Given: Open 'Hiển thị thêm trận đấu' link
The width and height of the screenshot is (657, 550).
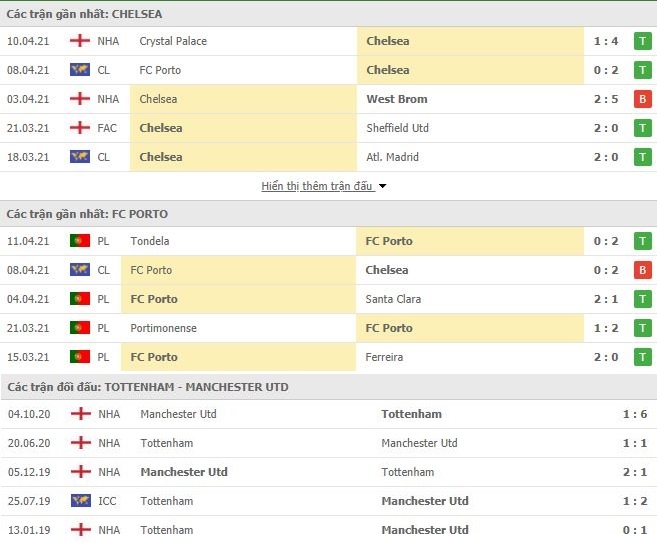Looking at the screenshot, I should click(x=317, y=186).
